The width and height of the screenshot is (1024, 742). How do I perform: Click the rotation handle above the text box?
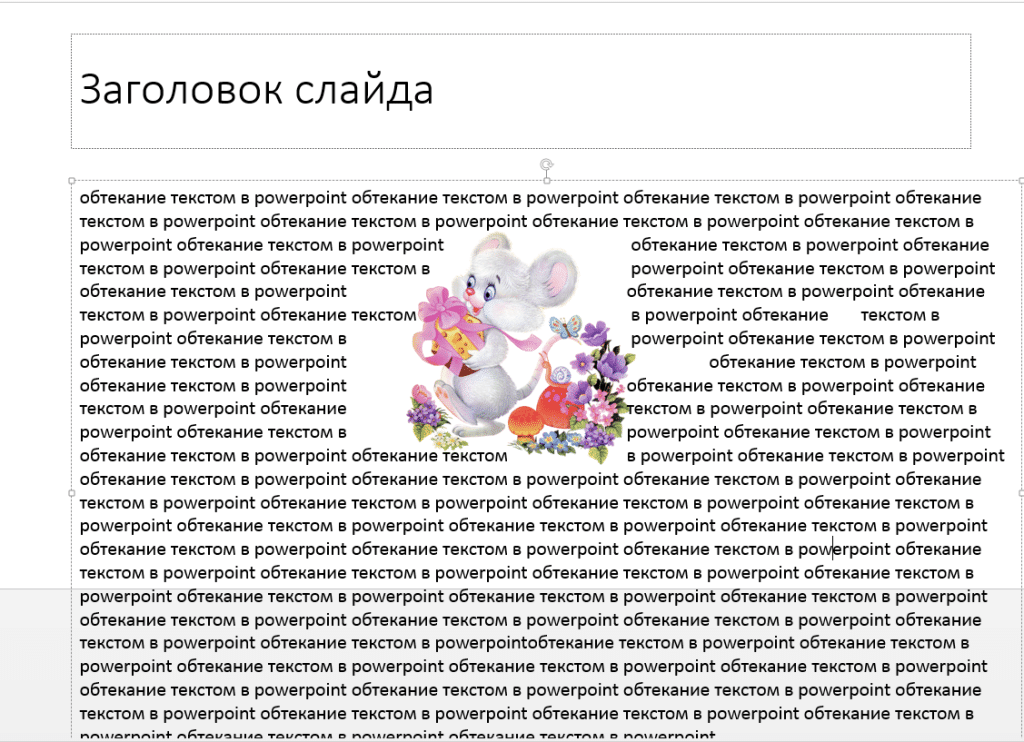[547, 165]
